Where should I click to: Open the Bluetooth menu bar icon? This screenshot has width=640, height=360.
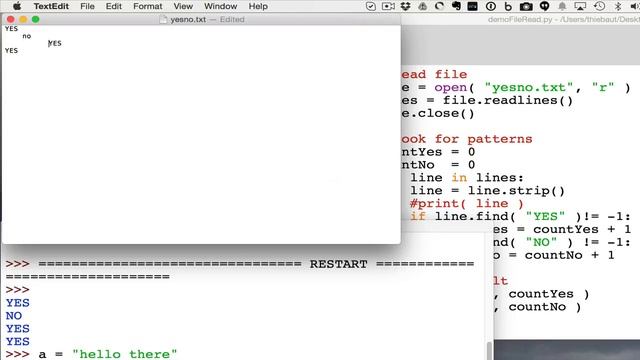coord(618,6)
